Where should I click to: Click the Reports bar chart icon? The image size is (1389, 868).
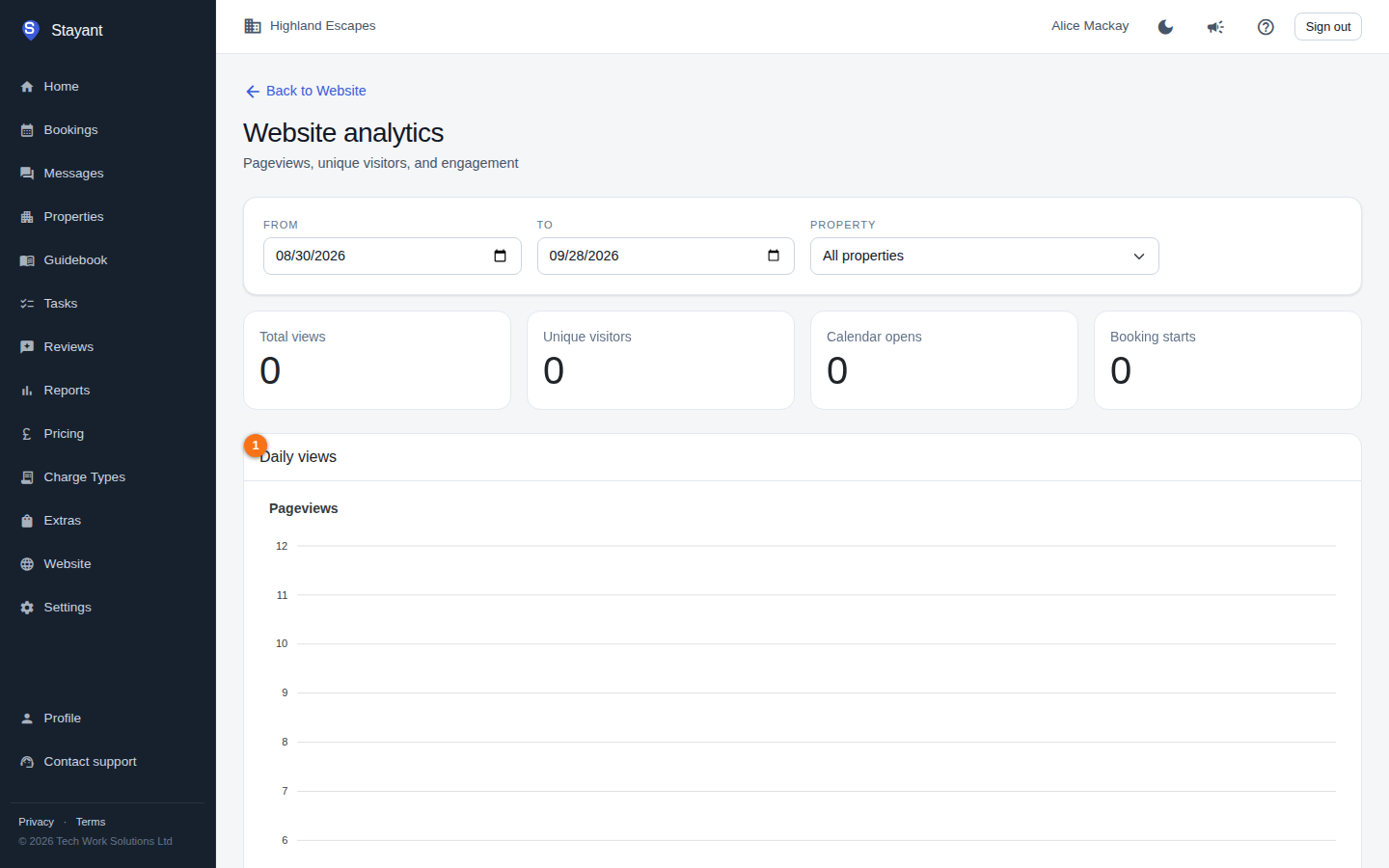coord(27,391)
